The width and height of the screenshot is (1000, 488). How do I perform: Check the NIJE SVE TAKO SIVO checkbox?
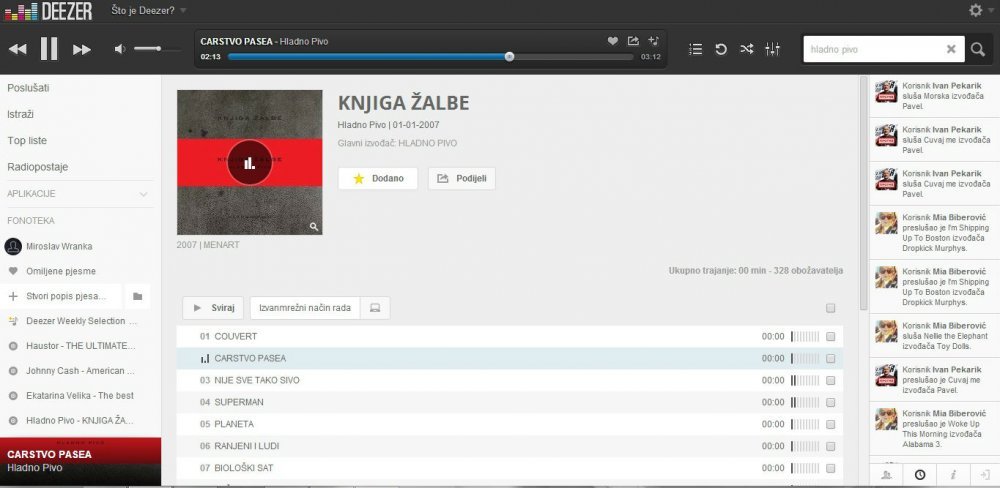tap(830, 380)
